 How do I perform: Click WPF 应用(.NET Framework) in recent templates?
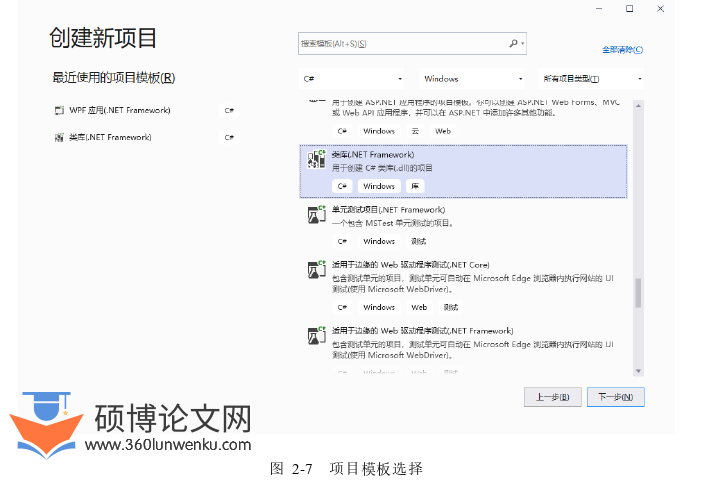120,110
